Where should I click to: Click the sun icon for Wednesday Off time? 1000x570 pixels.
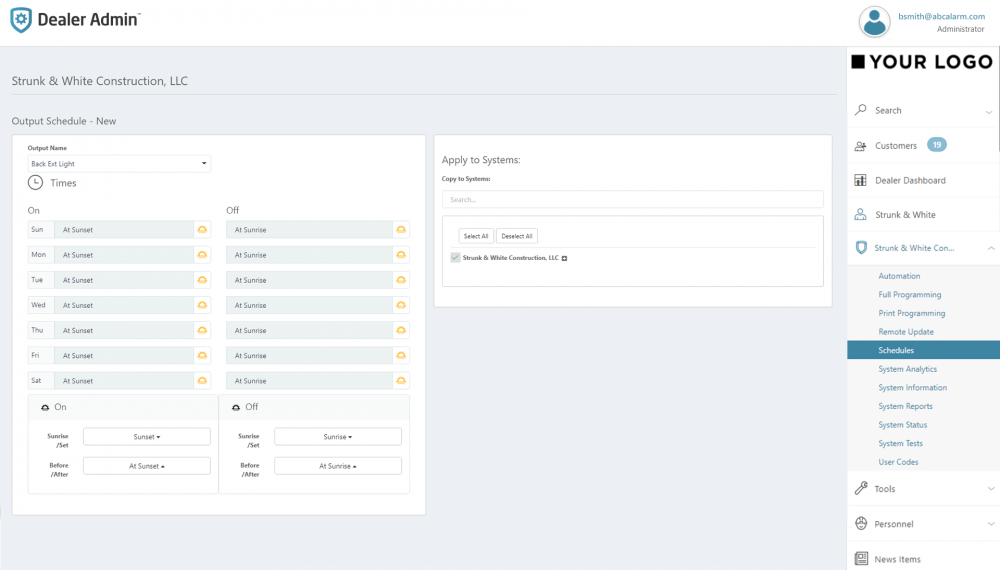point(401,305)
